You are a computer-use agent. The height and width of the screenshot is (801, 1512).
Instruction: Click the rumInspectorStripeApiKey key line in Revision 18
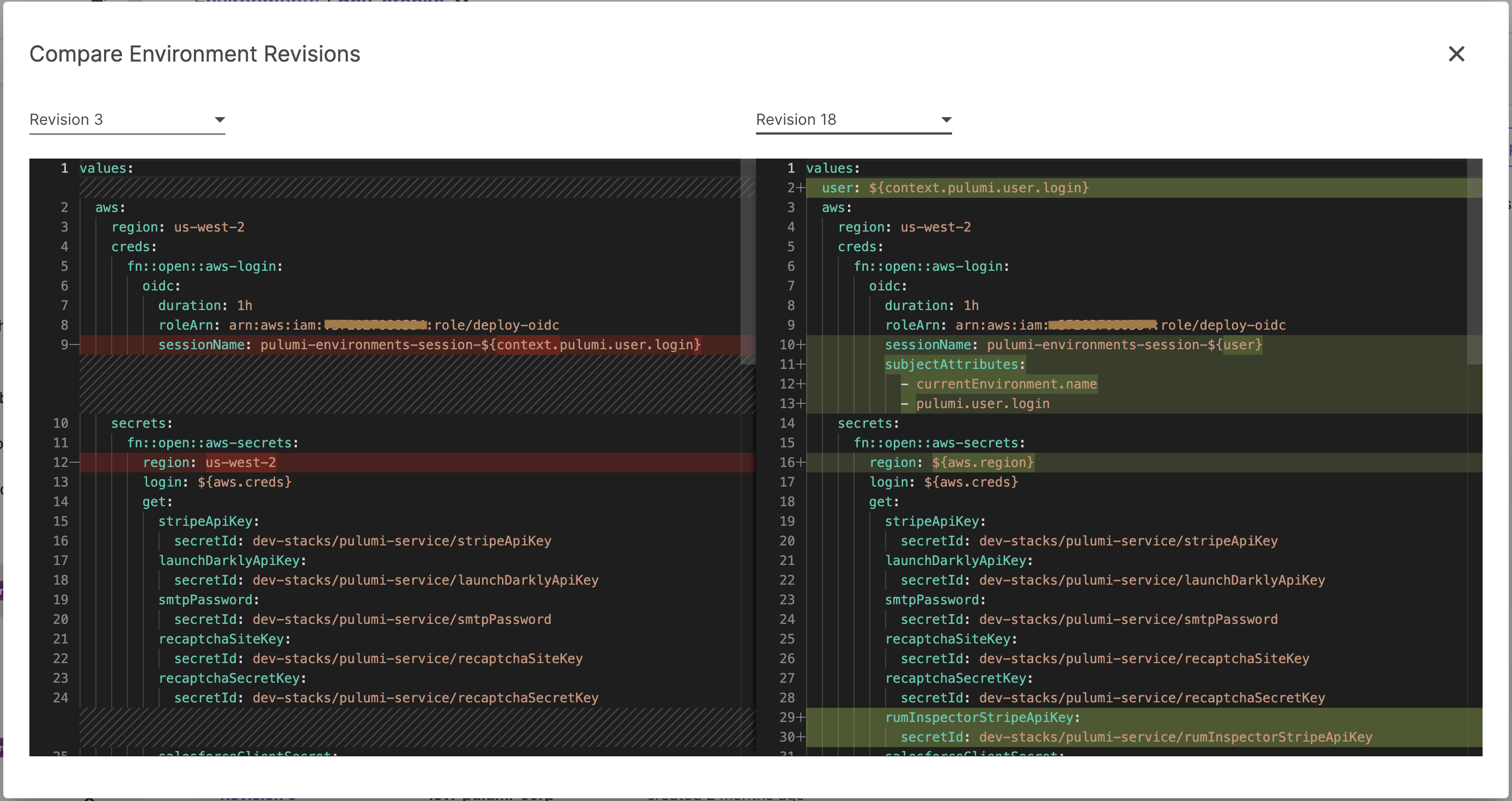point(981,718)
